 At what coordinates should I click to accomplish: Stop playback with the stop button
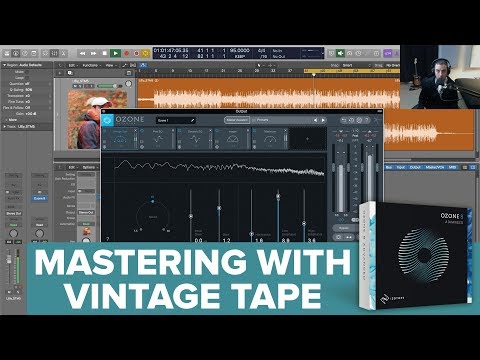pos(105,53)
